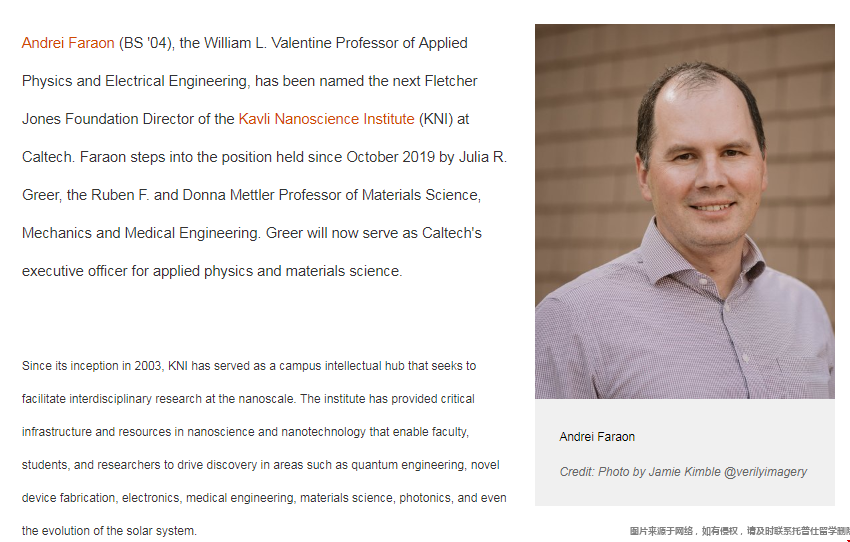Click the portrait photo of Andrei Faraon
This screenshot has width=850, height=542.
pos(685,211)
